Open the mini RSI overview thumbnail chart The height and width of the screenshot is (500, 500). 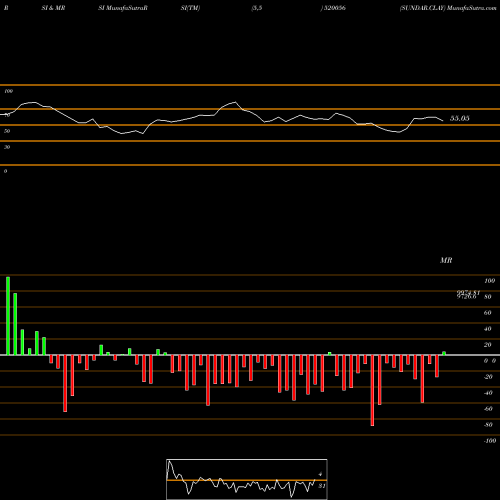[247, 479]
